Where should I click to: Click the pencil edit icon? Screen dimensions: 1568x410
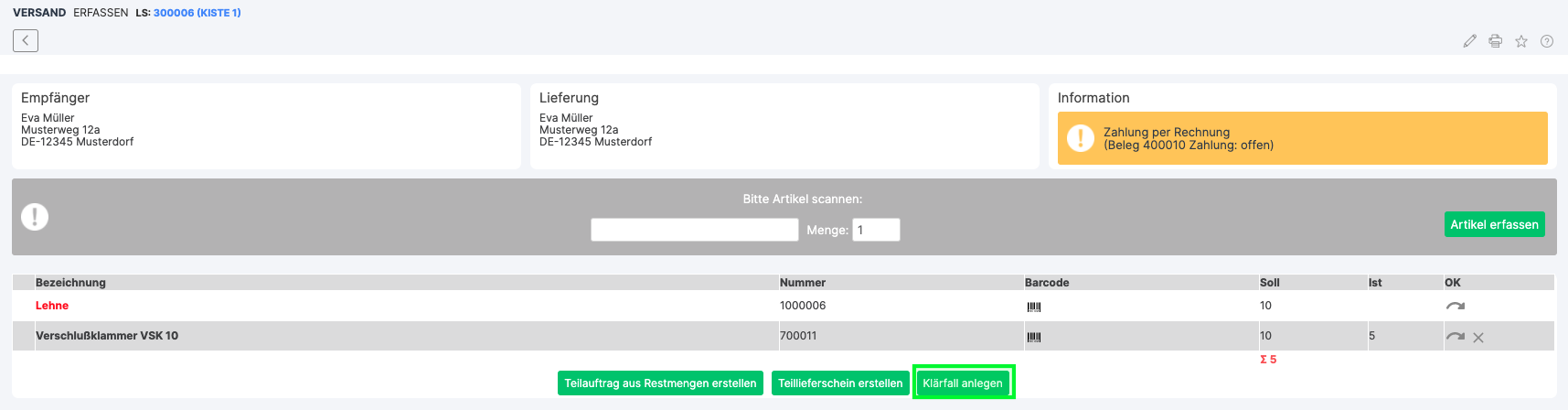(1469, 41)
